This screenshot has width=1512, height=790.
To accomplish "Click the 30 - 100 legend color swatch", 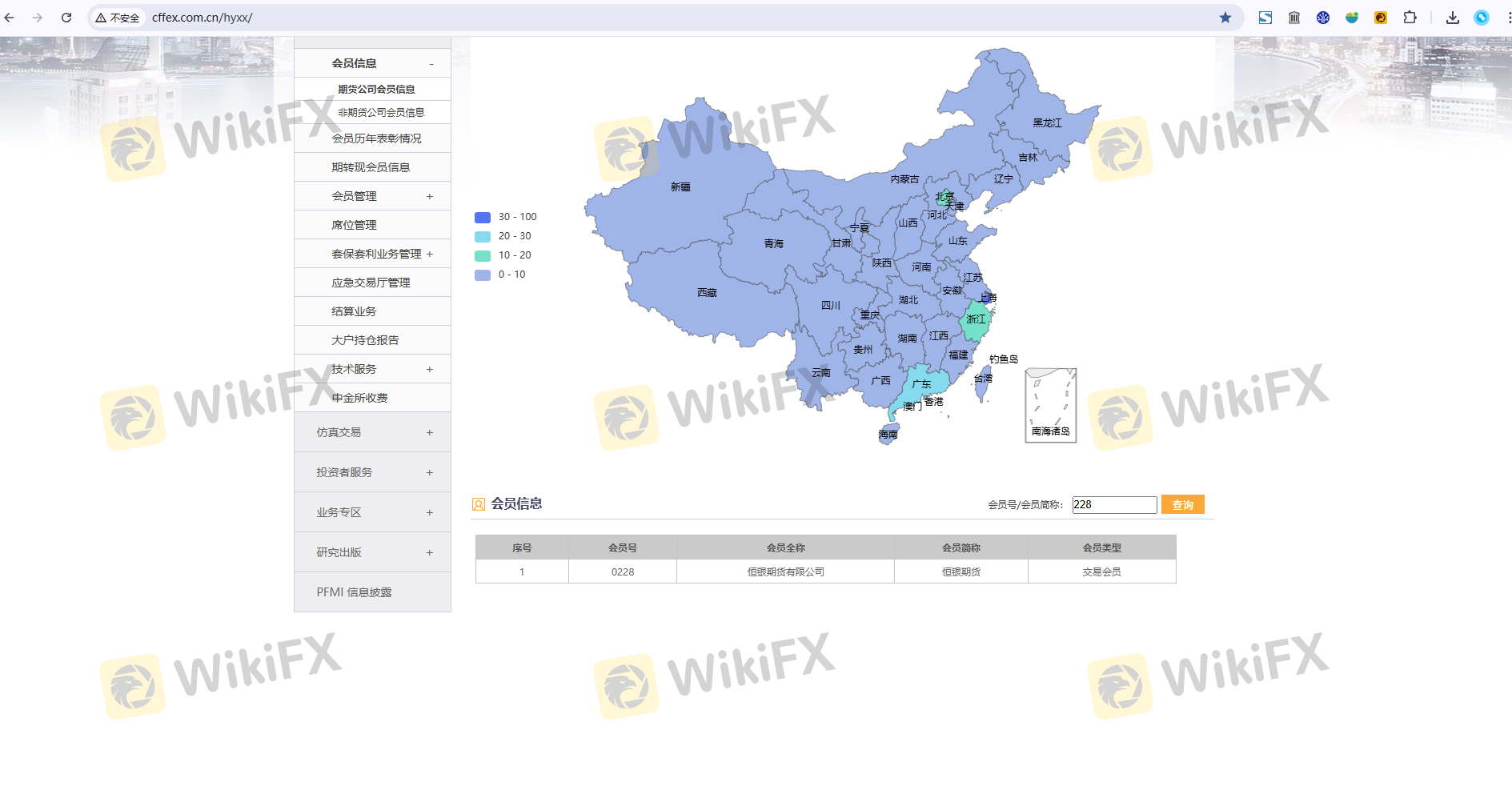I will tap(483, 218).
